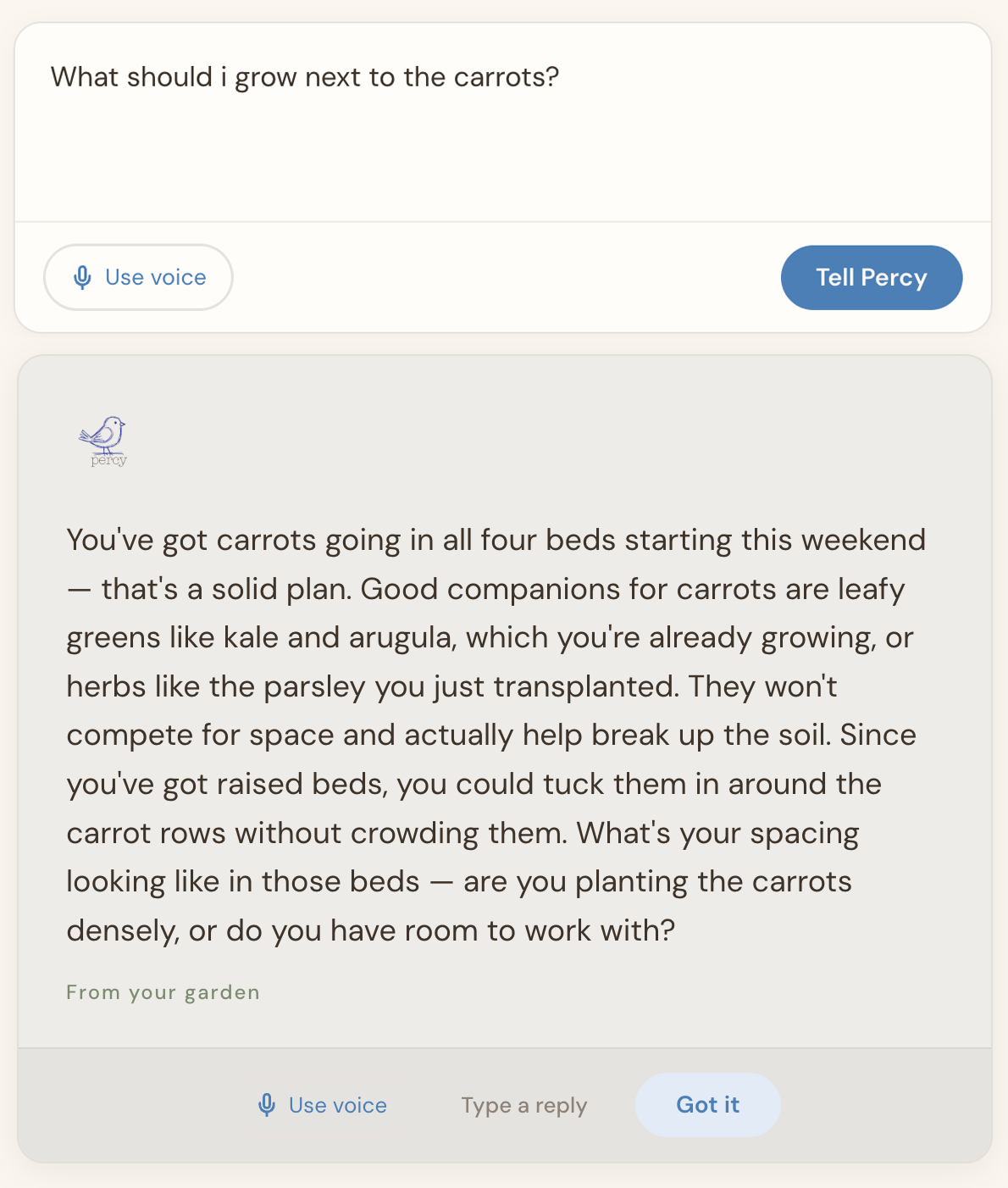Open the Type a reply field

coord(523,1105)
